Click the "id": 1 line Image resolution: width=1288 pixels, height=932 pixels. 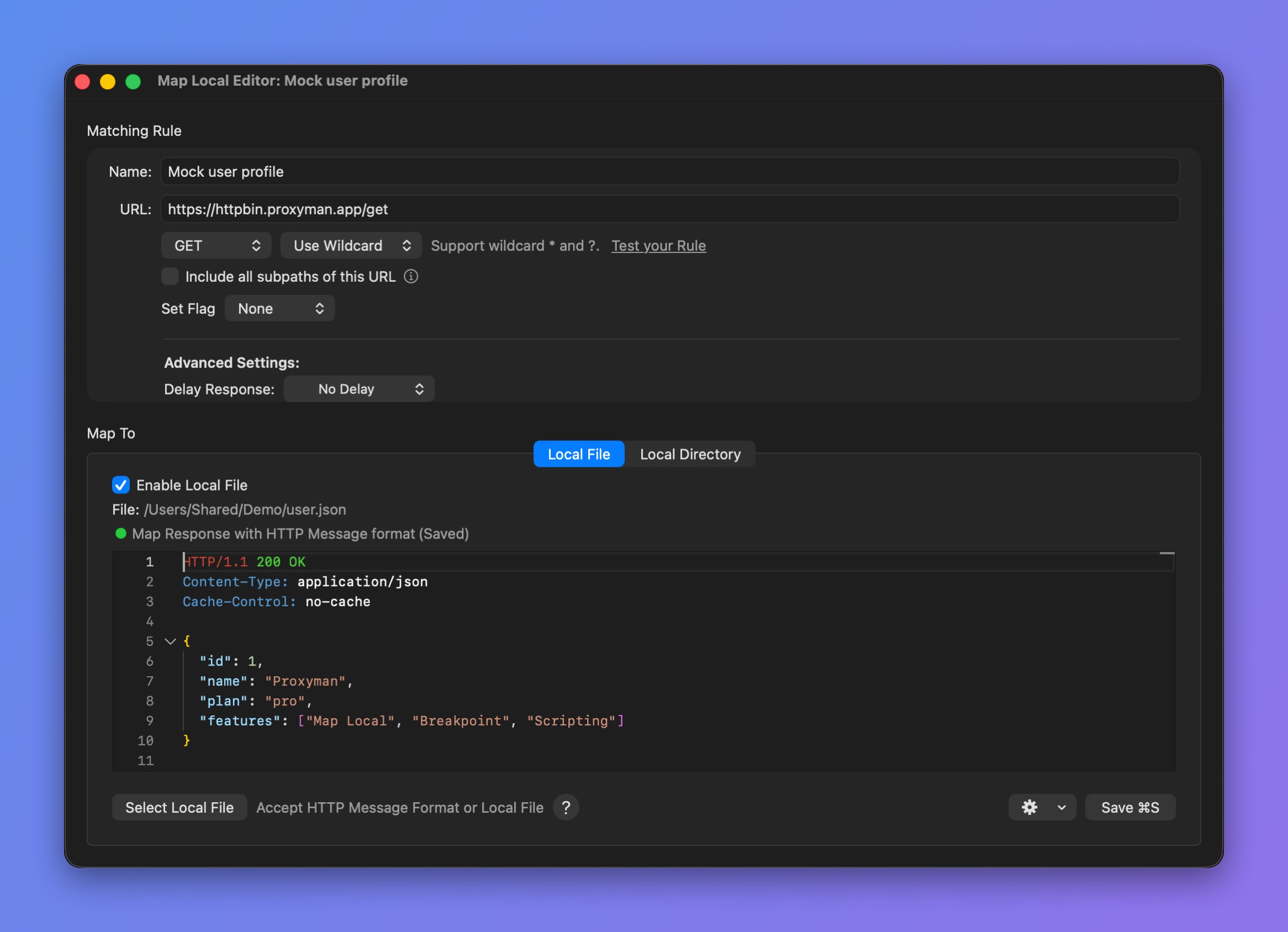click(230, 661)
